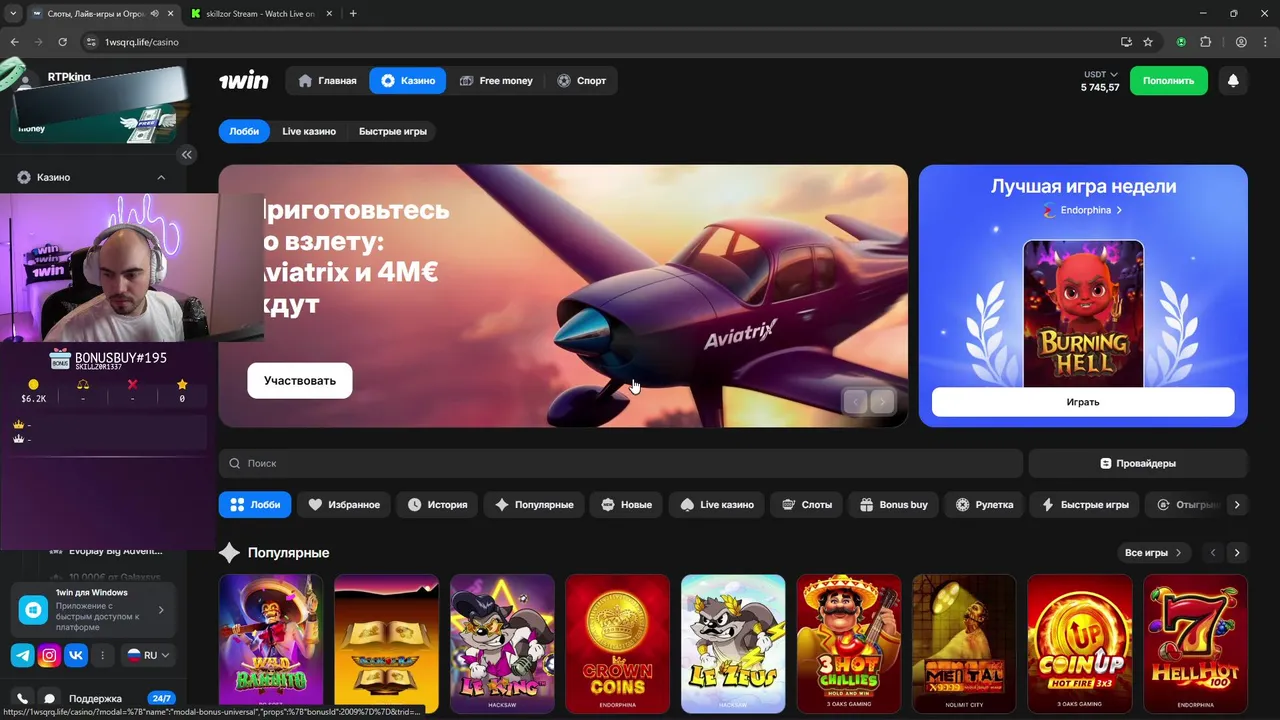Open Instagram social link
1280x720 pixels.
(49, 655)
